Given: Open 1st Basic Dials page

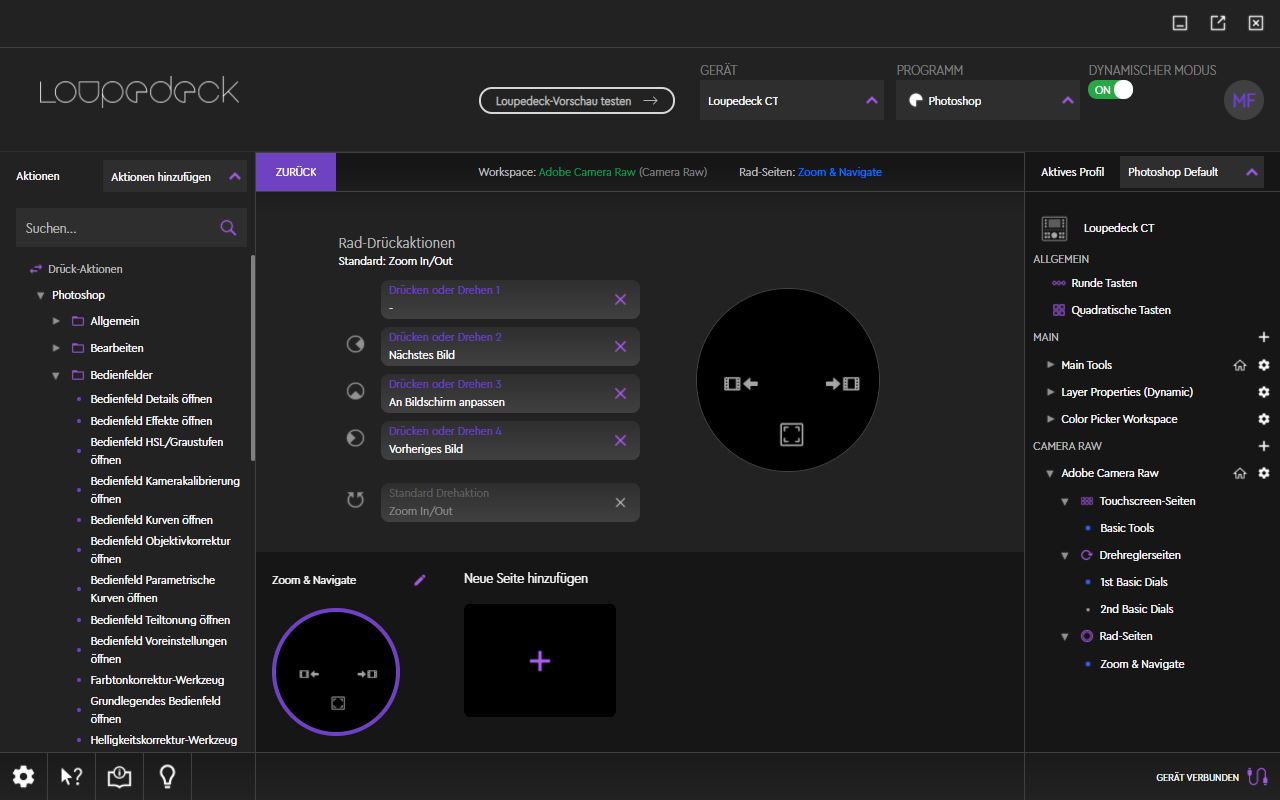Looking at the screenshot, I should coord(1134,582).
